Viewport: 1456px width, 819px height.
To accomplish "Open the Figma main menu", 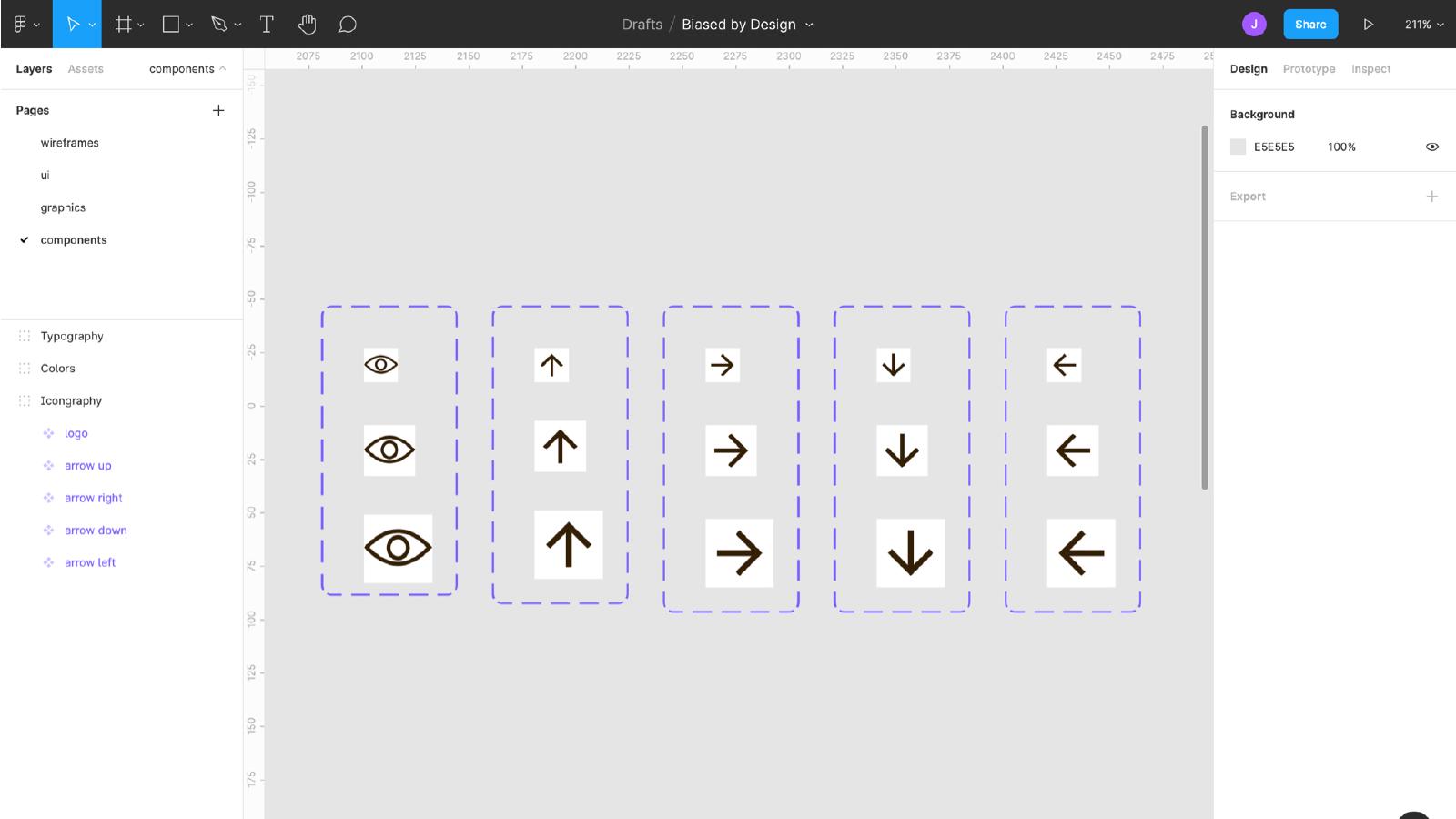I will tap(22, 24).
